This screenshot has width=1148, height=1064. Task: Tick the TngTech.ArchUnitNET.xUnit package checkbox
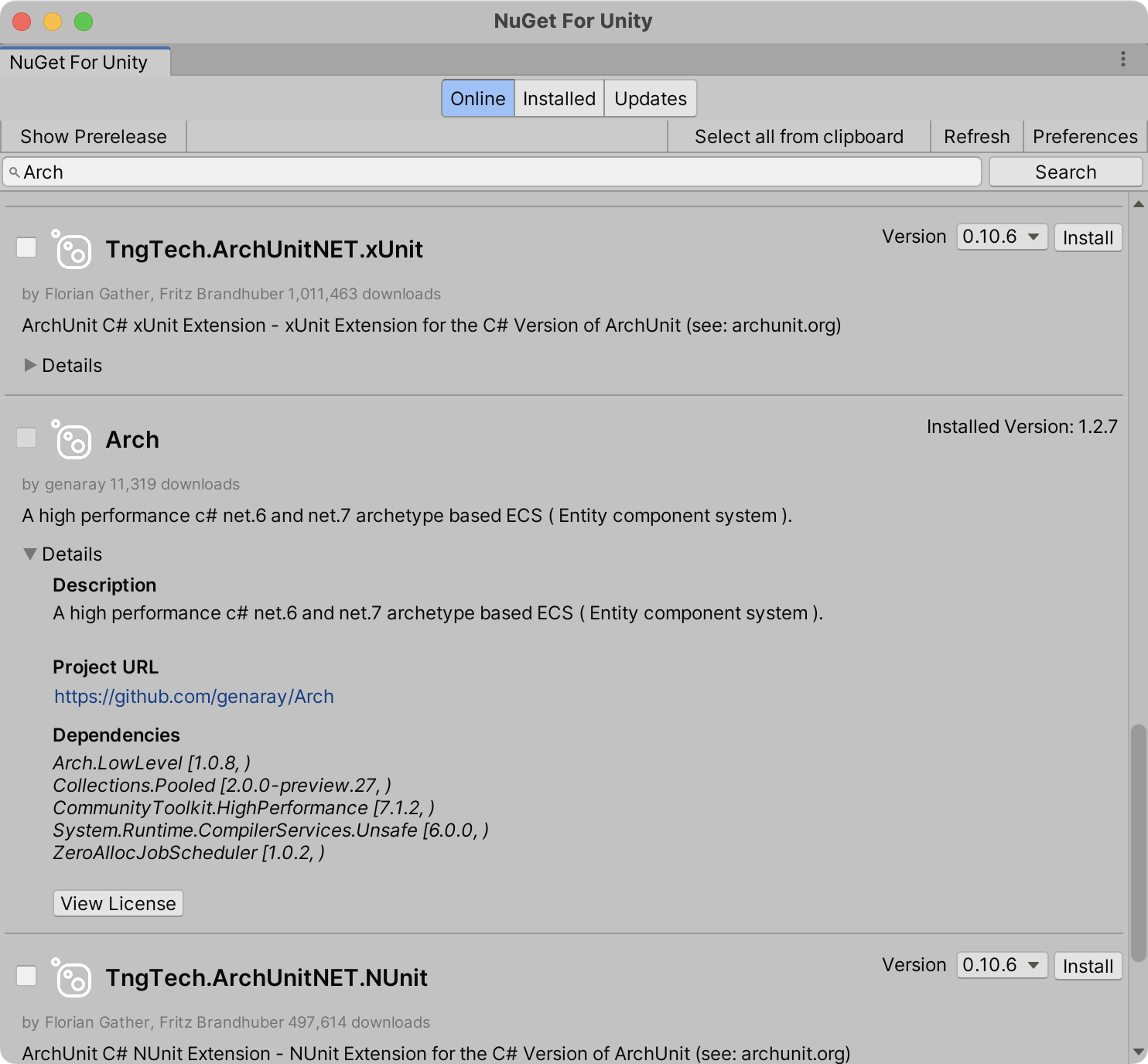(x=26, y=247)
